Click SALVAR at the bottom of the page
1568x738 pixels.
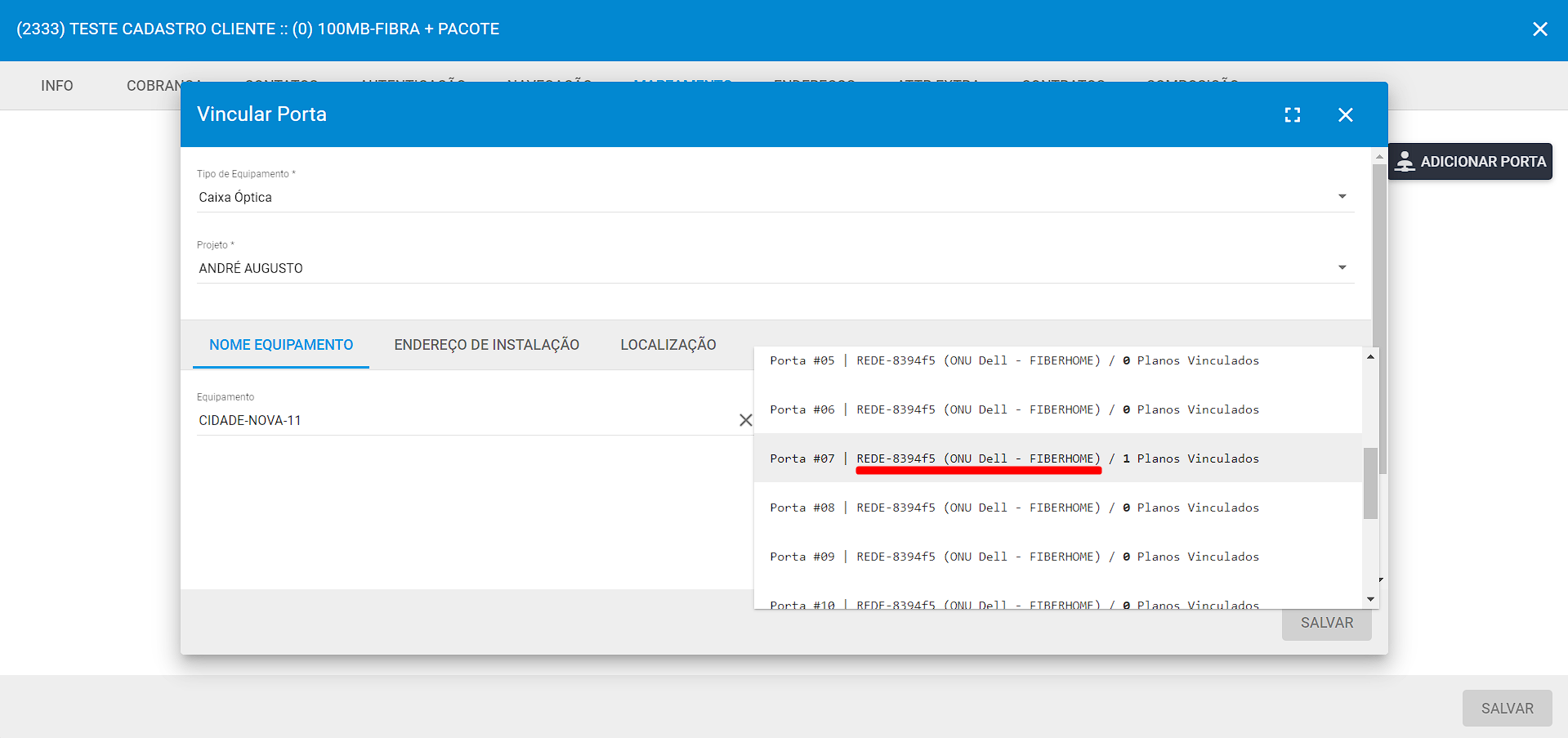[x=1508, y=709]
